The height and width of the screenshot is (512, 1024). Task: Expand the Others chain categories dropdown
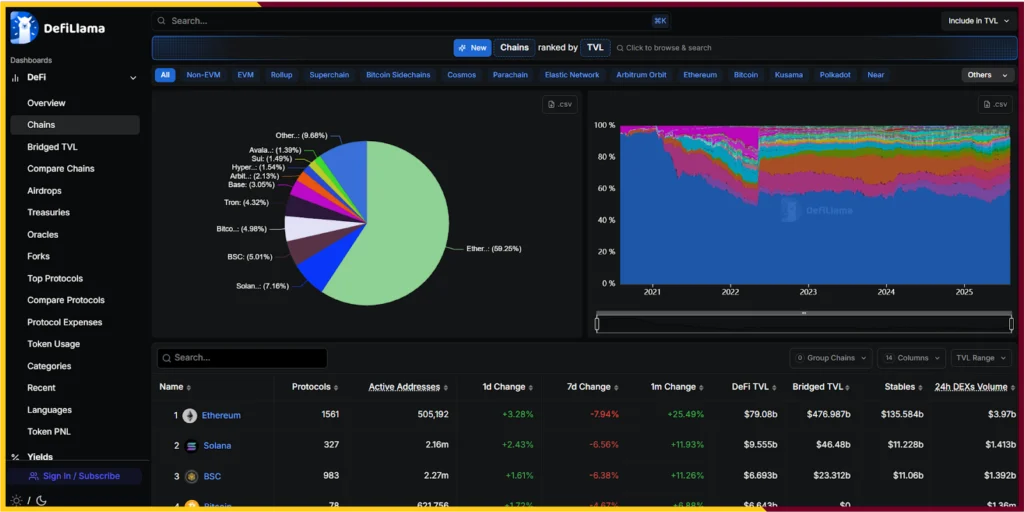click(x=987, y=75)
